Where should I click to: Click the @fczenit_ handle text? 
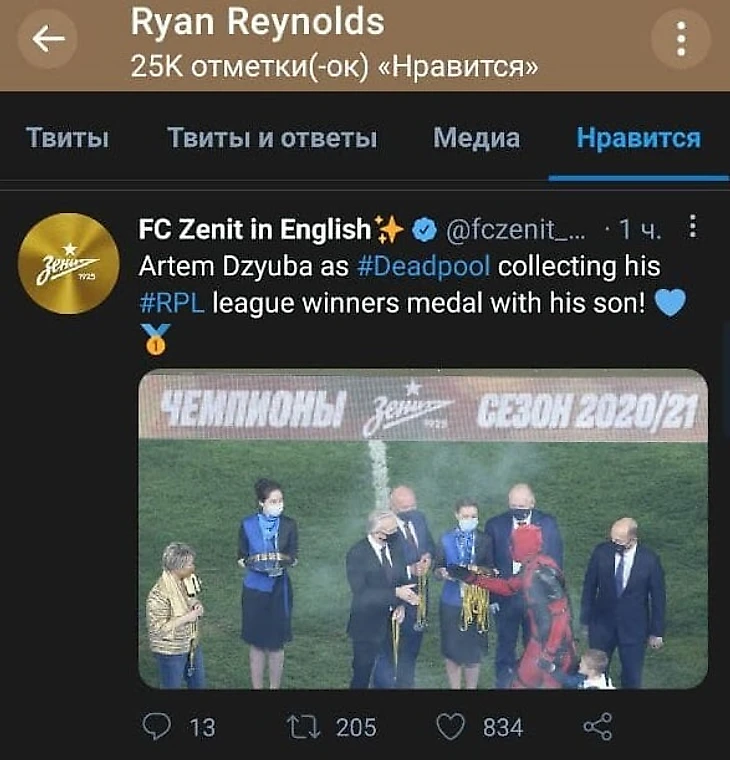(515, 229)
